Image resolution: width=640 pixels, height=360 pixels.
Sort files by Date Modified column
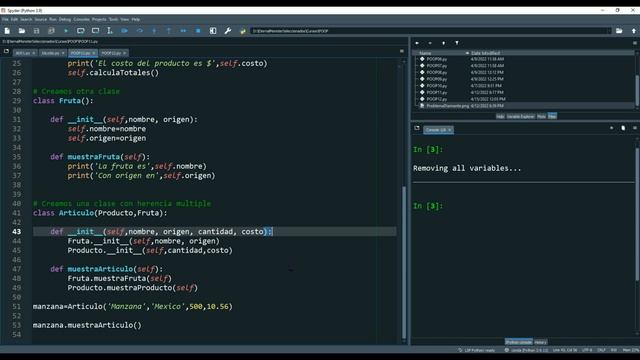485,53
